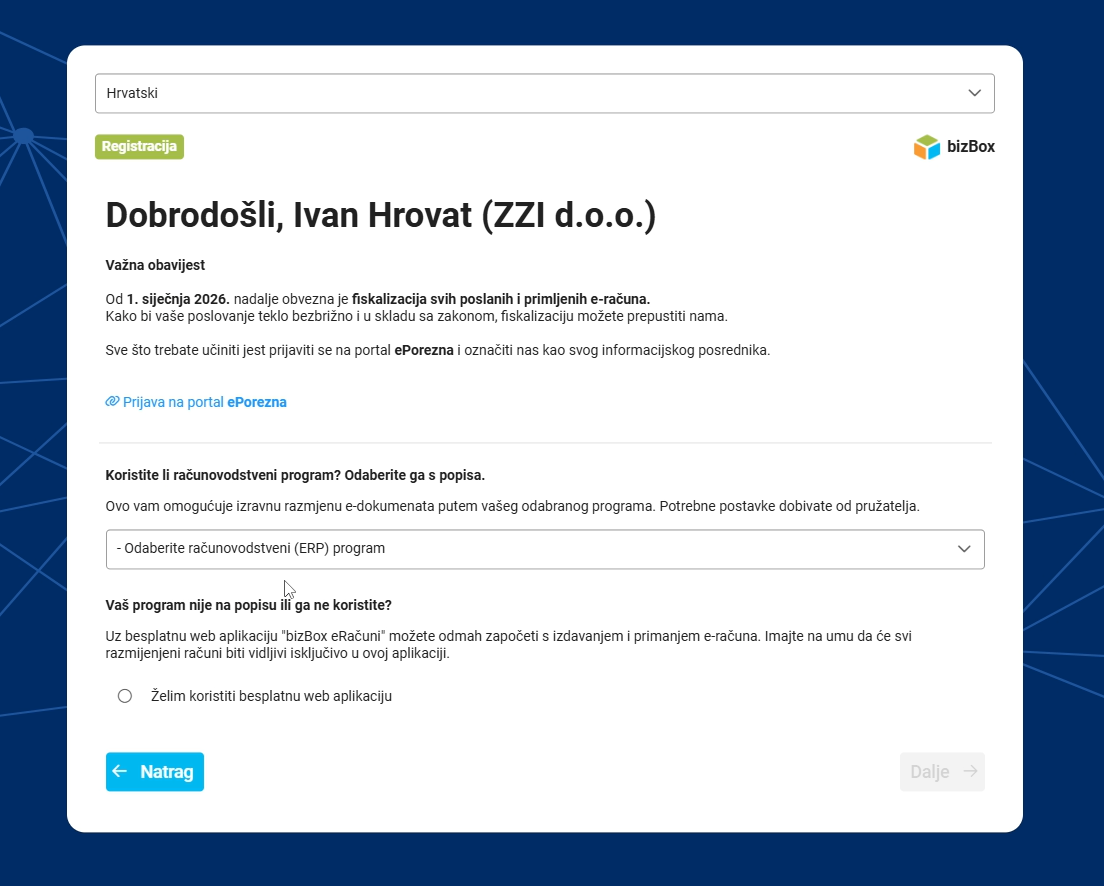Click heading 'Koristite li računovodstveni program?'
This screenshot has width=1104, height=886.
[x=302, y=475]
